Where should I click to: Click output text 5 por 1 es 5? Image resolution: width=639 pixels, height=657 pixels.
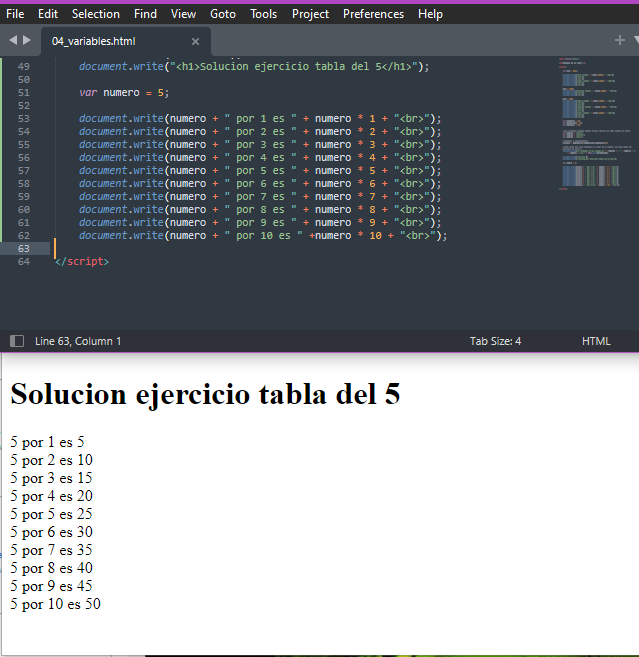tap(47, 442)
